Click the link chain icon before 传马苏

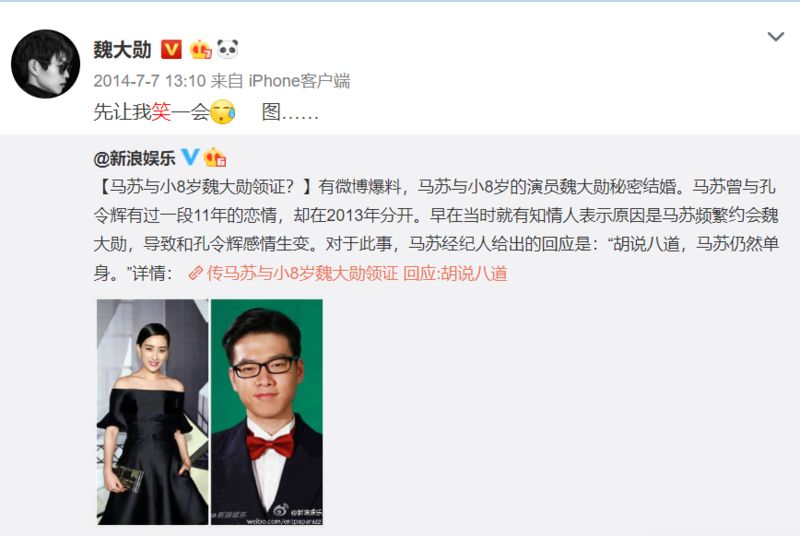tap(195, 274)
